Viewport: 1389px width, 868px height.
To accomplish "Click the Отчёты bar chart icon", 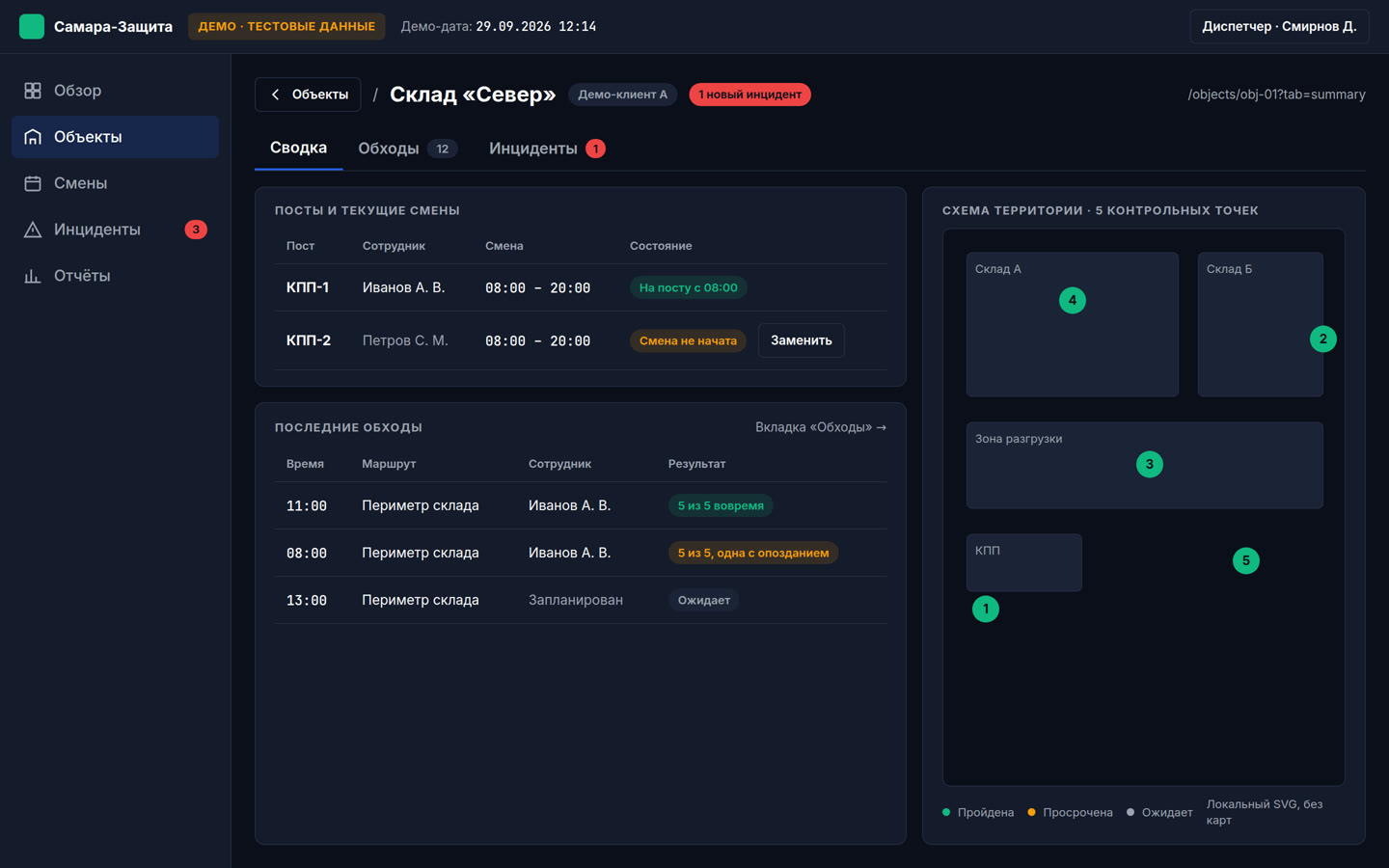I will 33,276.
